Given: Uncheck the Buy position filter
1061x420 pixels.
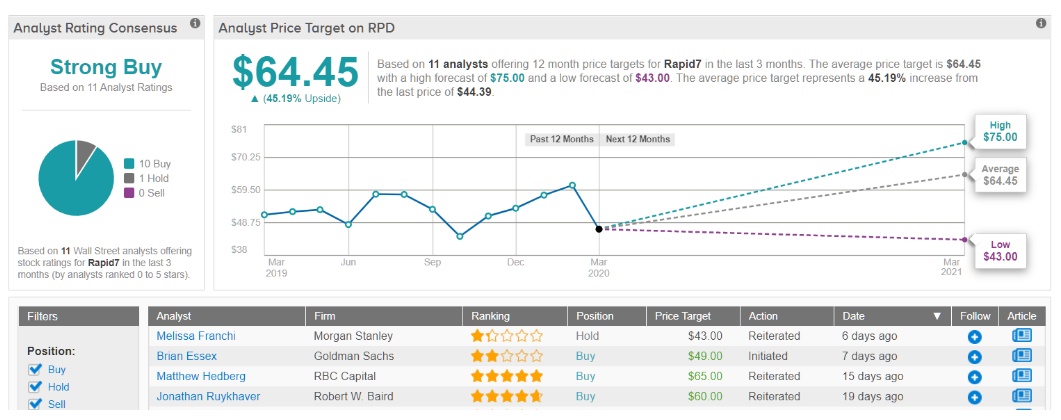Looking at the screenshot, I should 36,369.
